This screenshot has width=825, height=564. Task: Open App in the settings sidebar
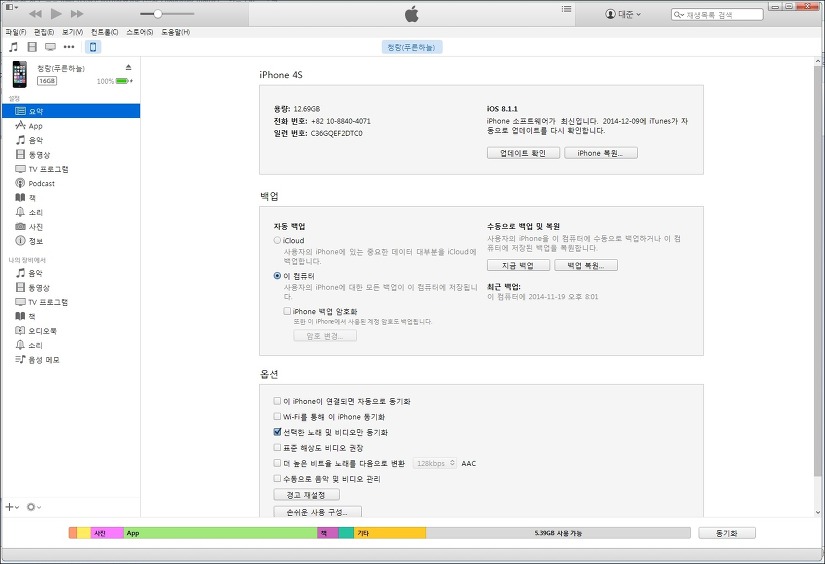click(x=71, y=126)
